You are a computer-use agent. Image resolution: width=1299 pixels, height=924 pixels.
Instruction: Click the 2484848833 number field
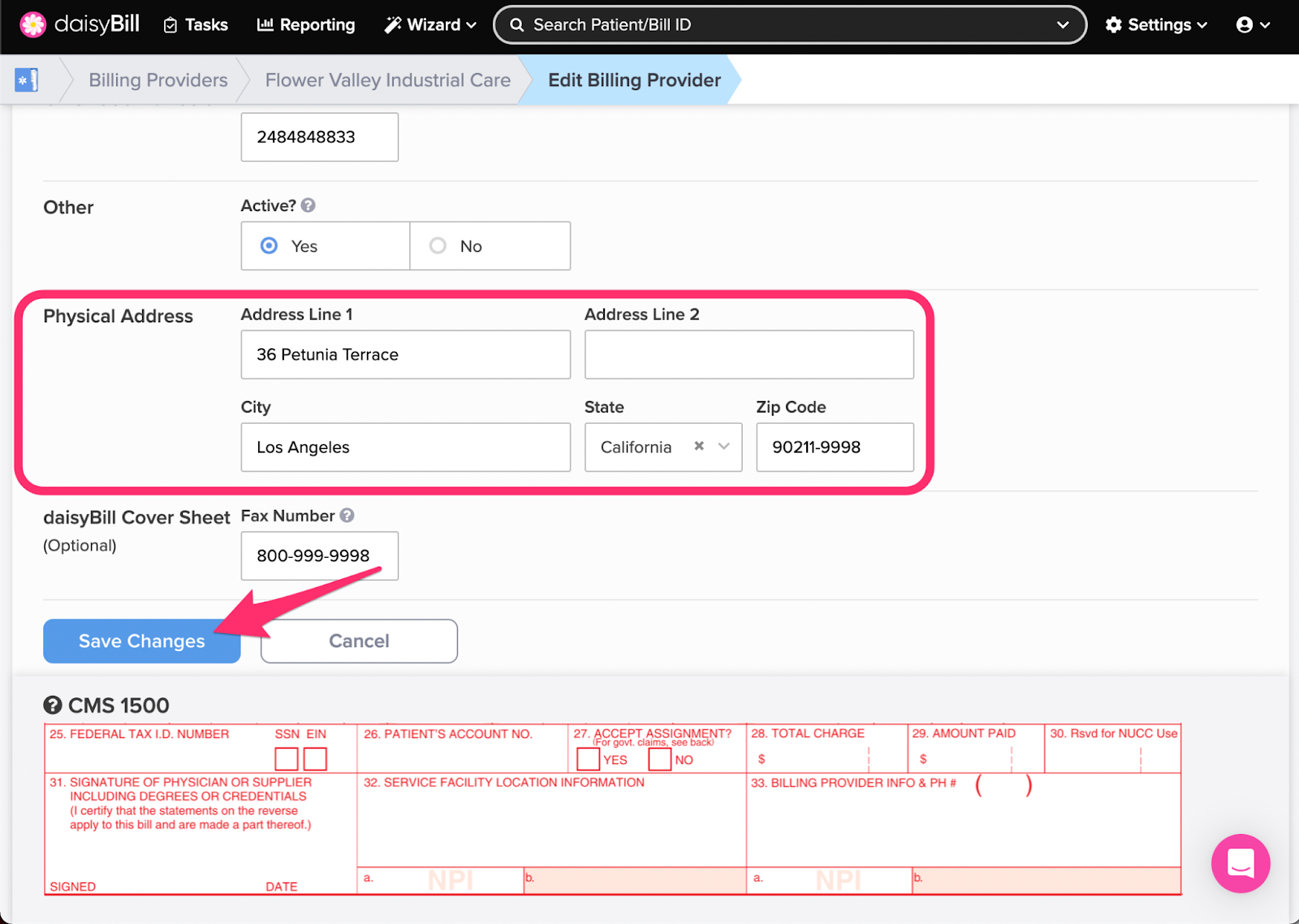pyautogui.click(x=320, y=137)
